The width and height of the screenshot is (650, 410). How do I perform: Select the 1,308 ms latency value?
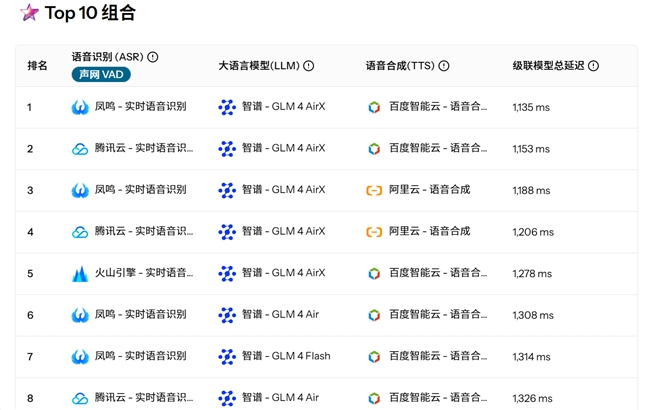pyautogui.click(x=533, y=315)
